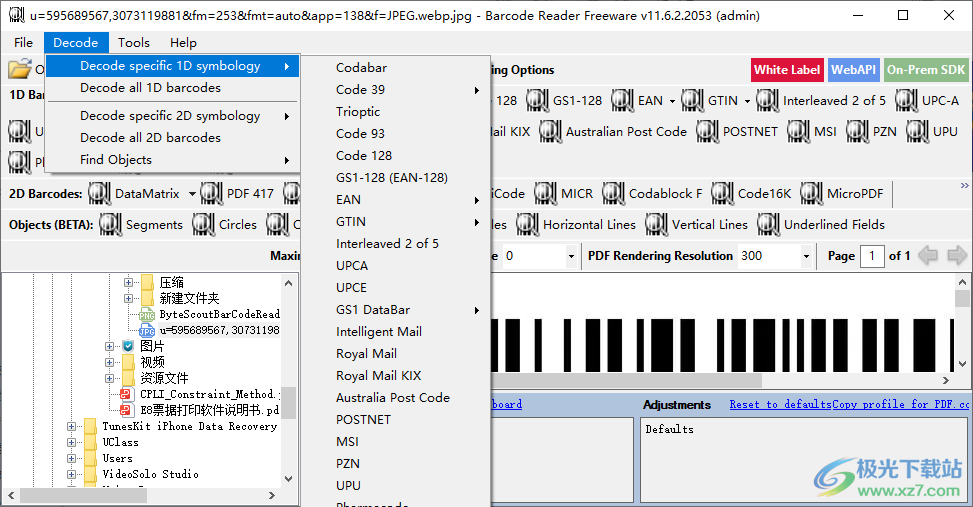Click the Circles object detection icon

pyautogui.click(x=204, y=225)
